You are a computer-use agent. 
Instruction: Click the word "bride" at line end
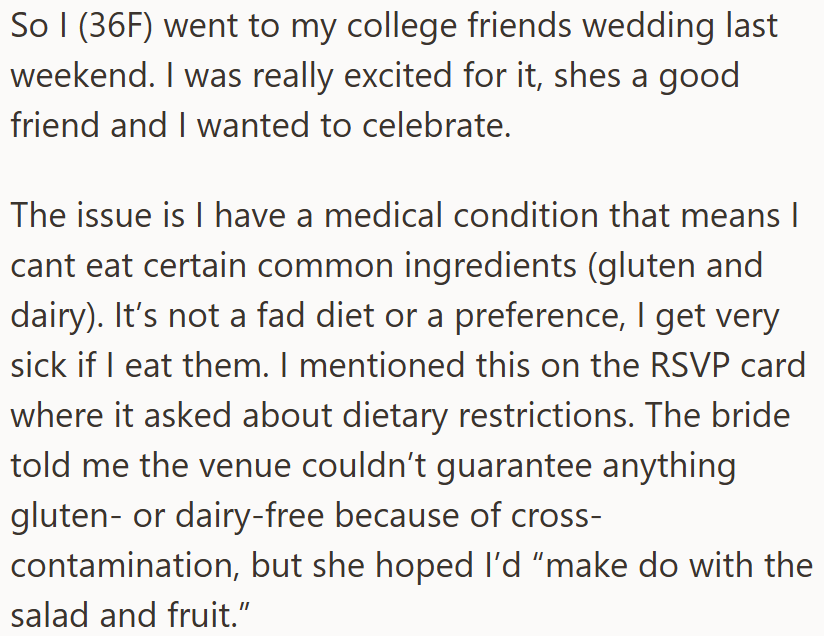(751, 415)
